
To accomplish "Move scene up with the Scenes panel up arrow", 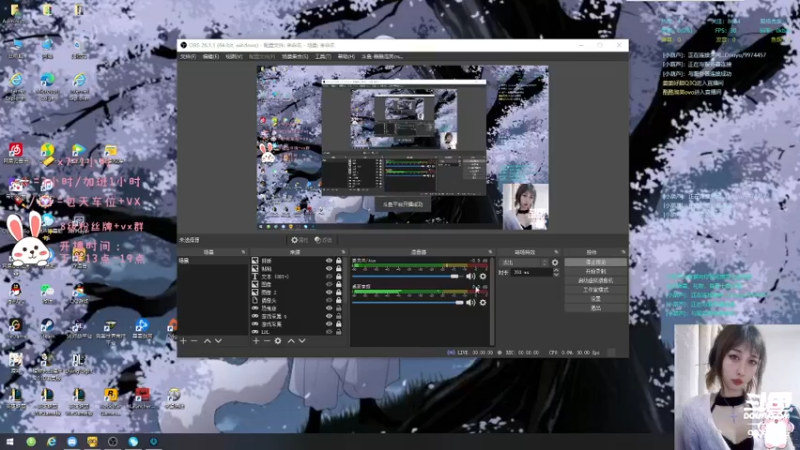I will click(207, 341).
